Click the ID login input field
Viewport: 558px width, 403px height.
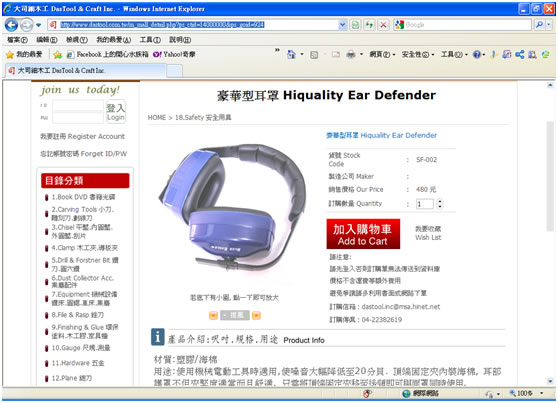point(78,105)
